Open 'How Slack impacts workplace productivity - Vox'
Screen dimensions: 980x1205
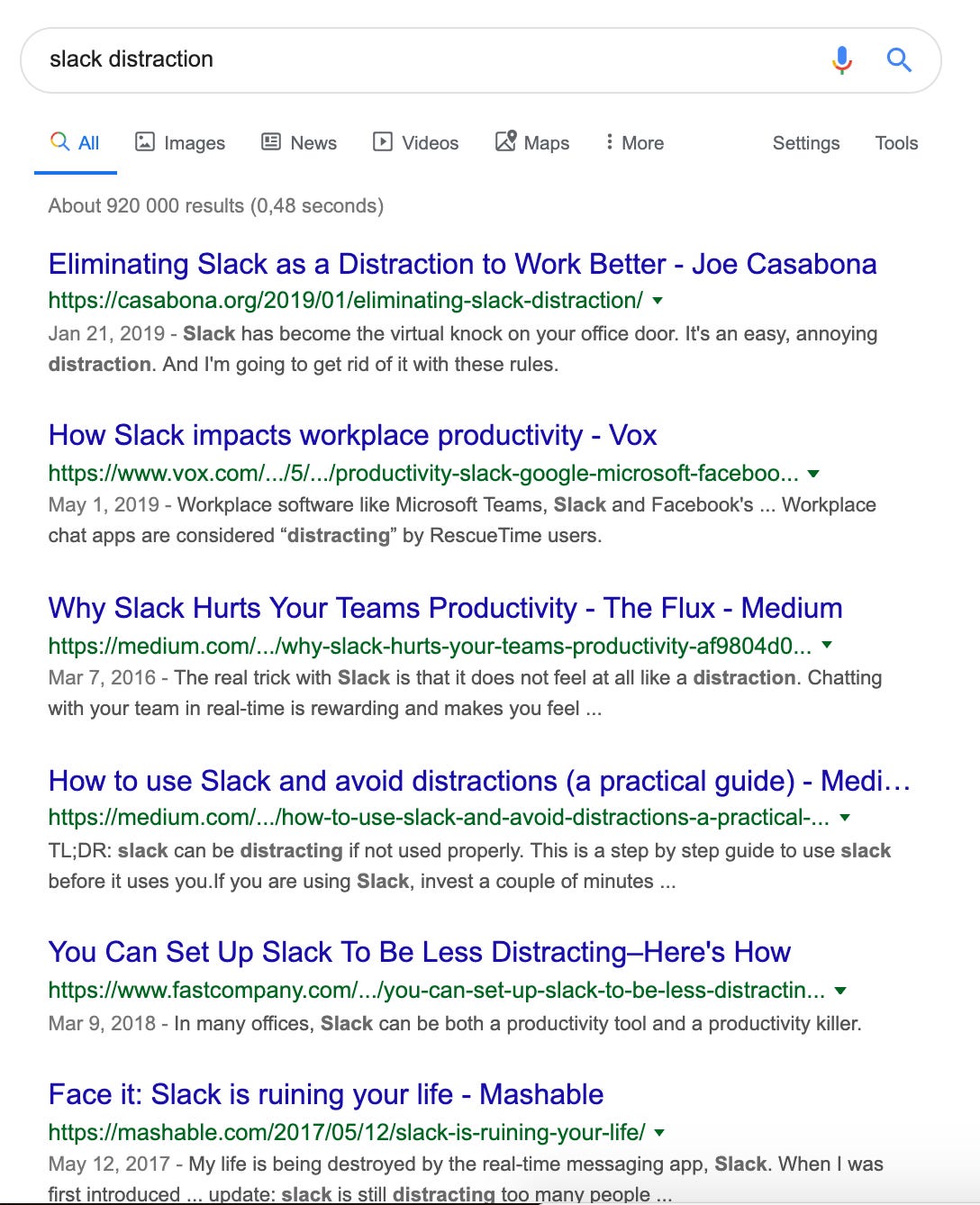pos(352,435)
